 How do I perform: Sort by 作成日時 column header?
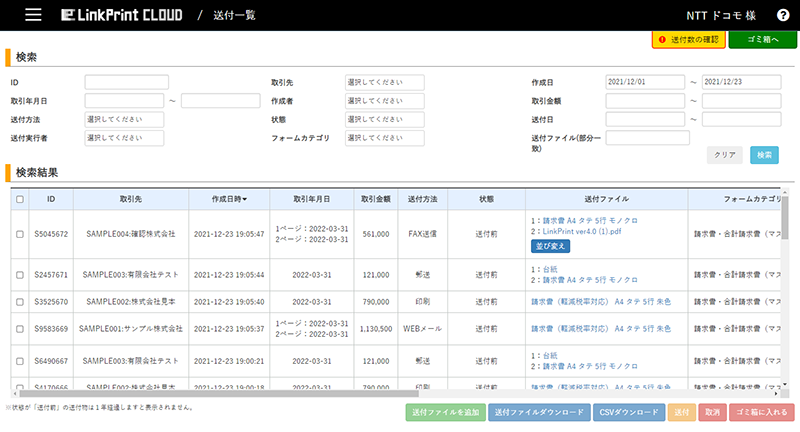[229, 199]
